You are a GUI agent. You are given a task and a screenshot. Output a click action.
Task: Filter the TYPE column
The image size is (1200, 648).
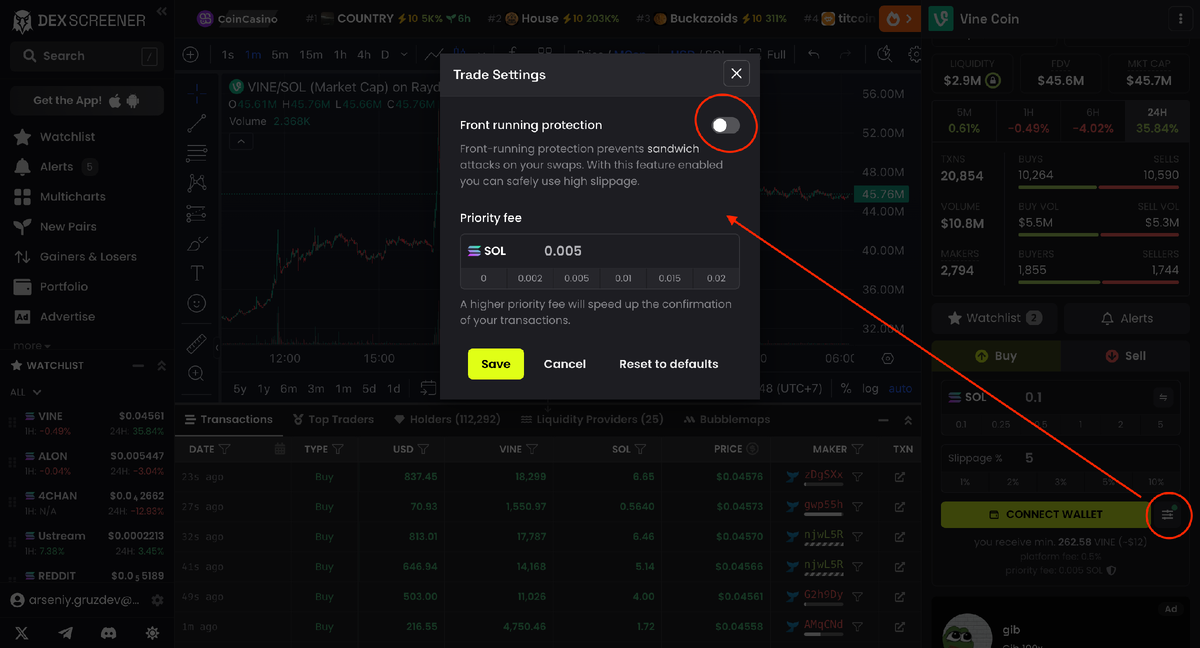pos(338,449)
